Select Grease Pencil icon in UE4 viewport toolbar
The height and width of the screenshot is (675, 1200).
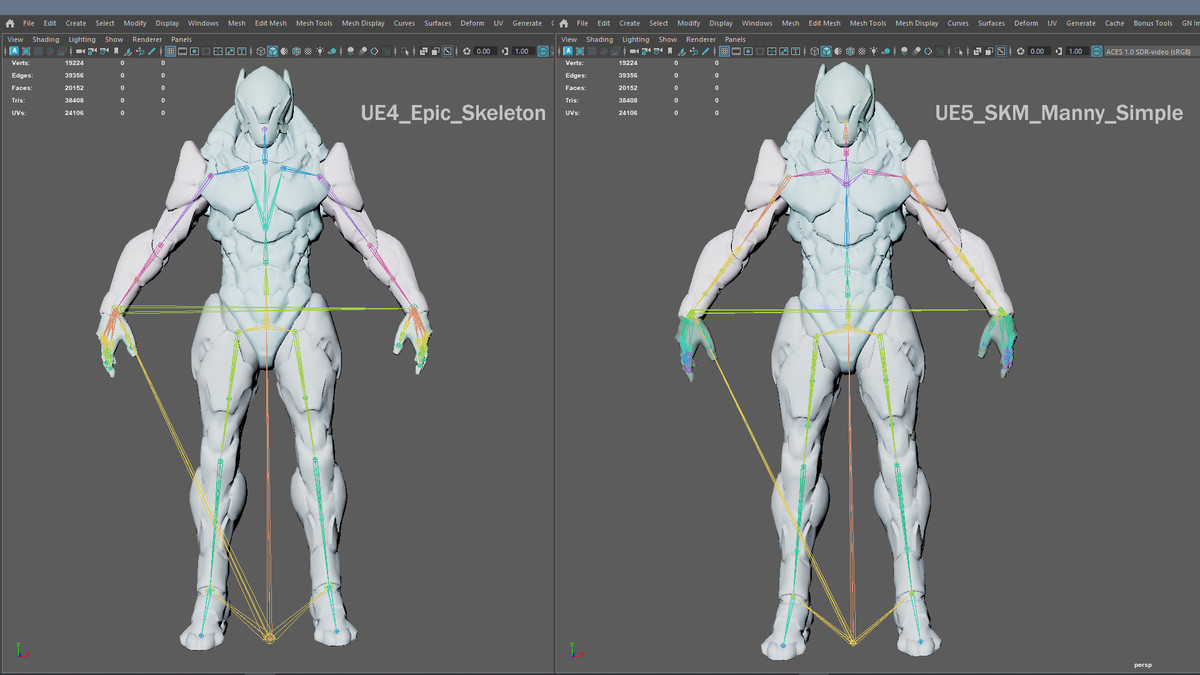click(152, 51)
